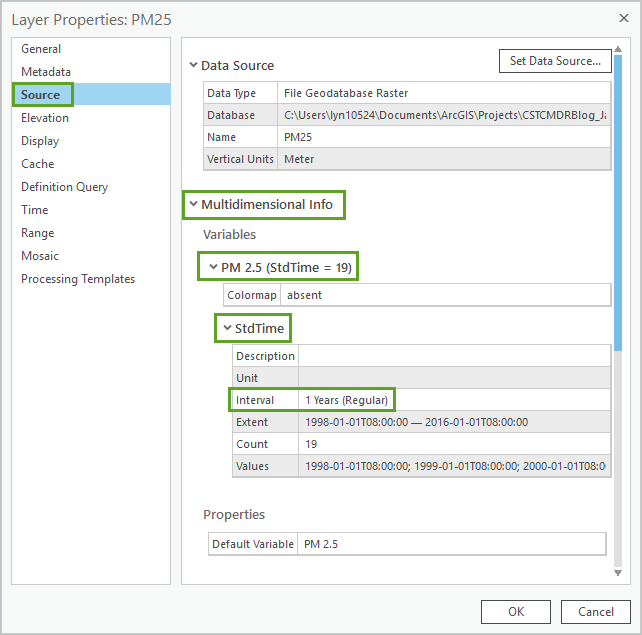Switch to the Time tab
642x635 pixels.
click(35, 210)
